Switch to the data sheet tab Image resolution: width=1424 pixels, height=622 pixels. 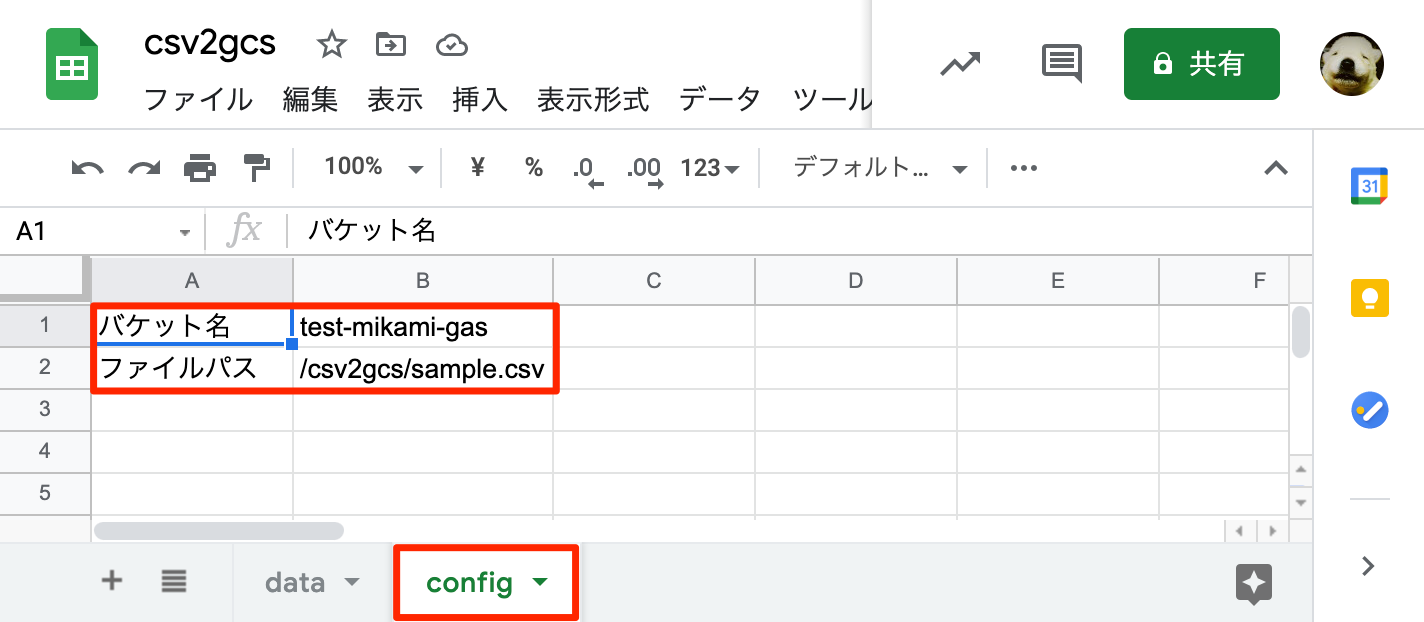294,582
